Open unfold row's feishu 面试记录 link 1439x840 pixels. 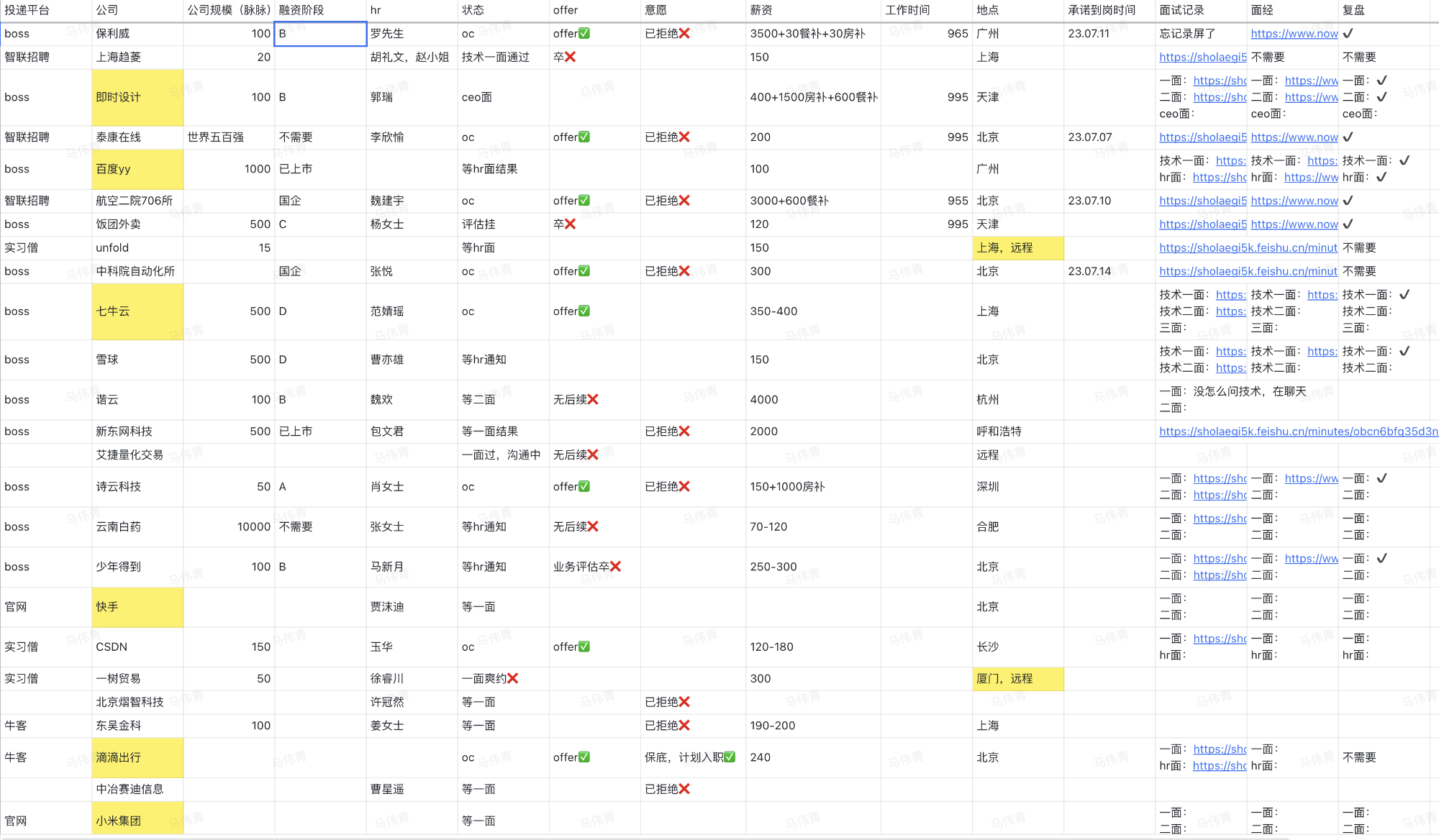[1248, 247]
